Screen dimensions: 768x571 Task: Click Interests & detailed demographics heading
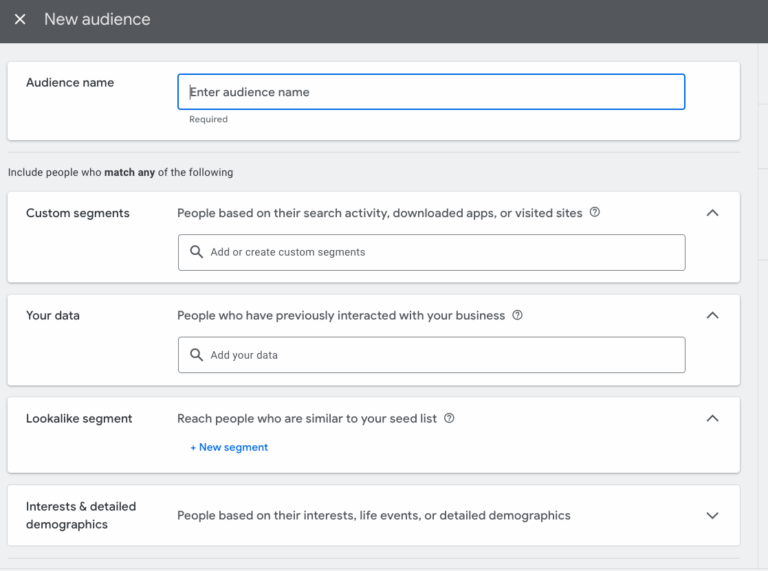[x=81, y=515]
